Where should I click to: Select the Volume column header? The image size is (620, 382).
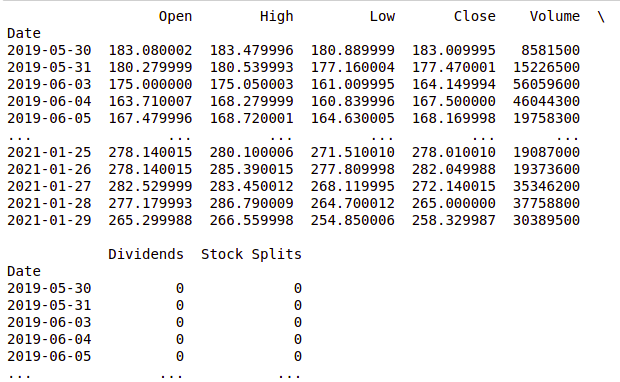(555, 16)
